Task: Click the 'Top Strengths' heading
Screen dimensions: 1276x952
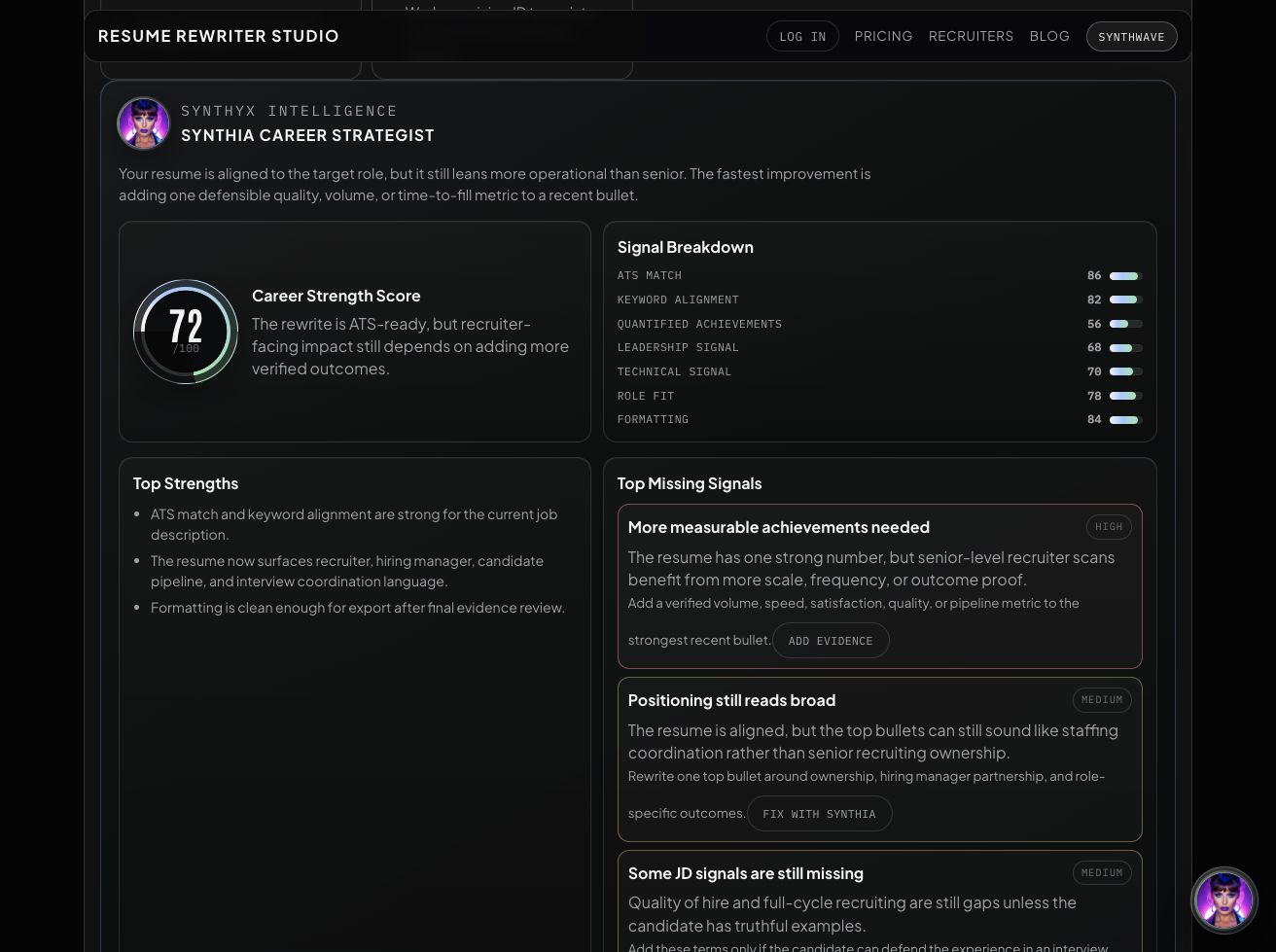Action: click(x=186, y=483)
